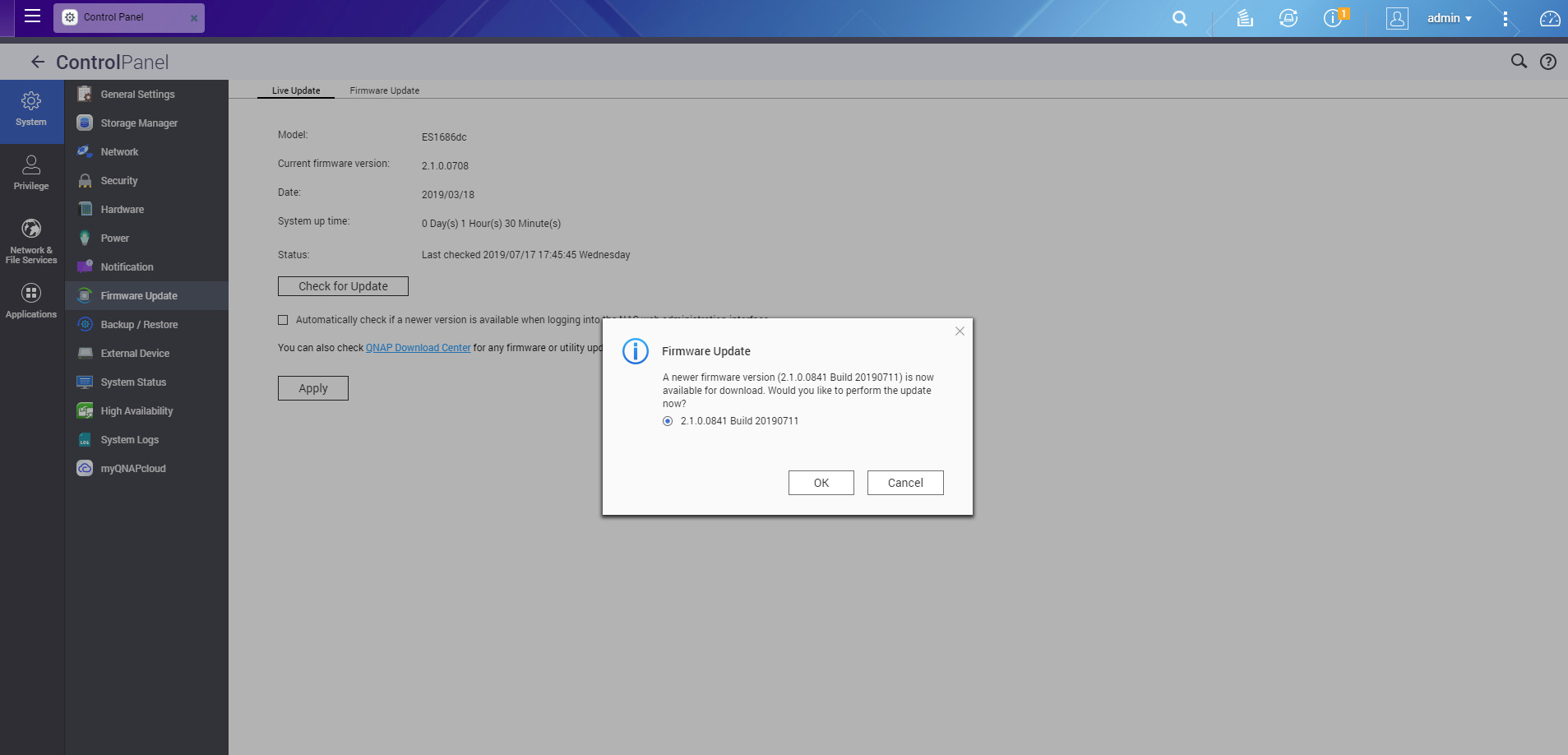The width and height of the screenshot is (1568, 755).
Task: Open Storage Manager in sidebar
Action: pyautogui.click(x=138, y=123)
